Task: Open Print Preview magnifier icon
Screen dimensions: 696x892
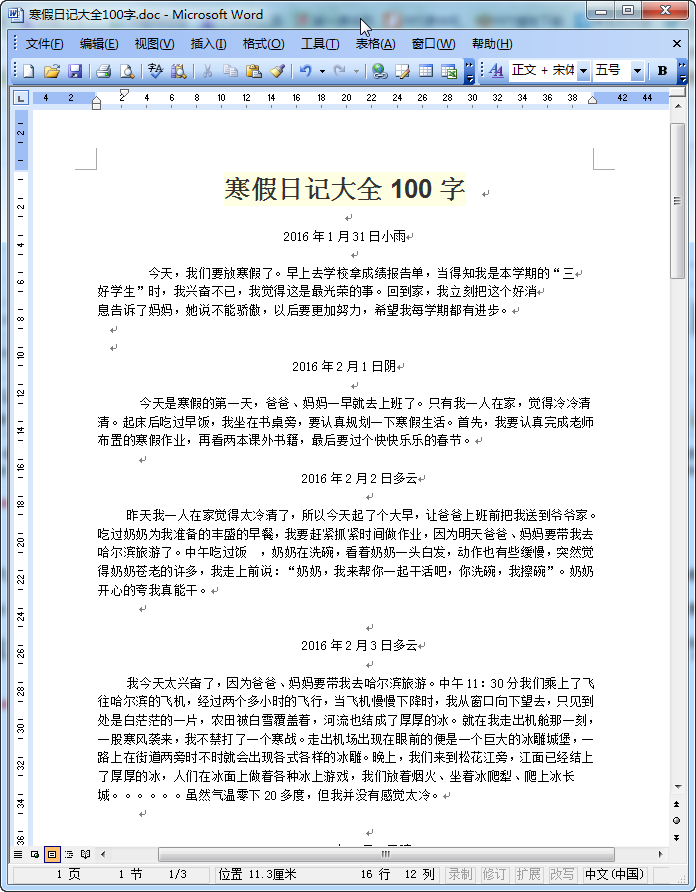Action: 127,71
